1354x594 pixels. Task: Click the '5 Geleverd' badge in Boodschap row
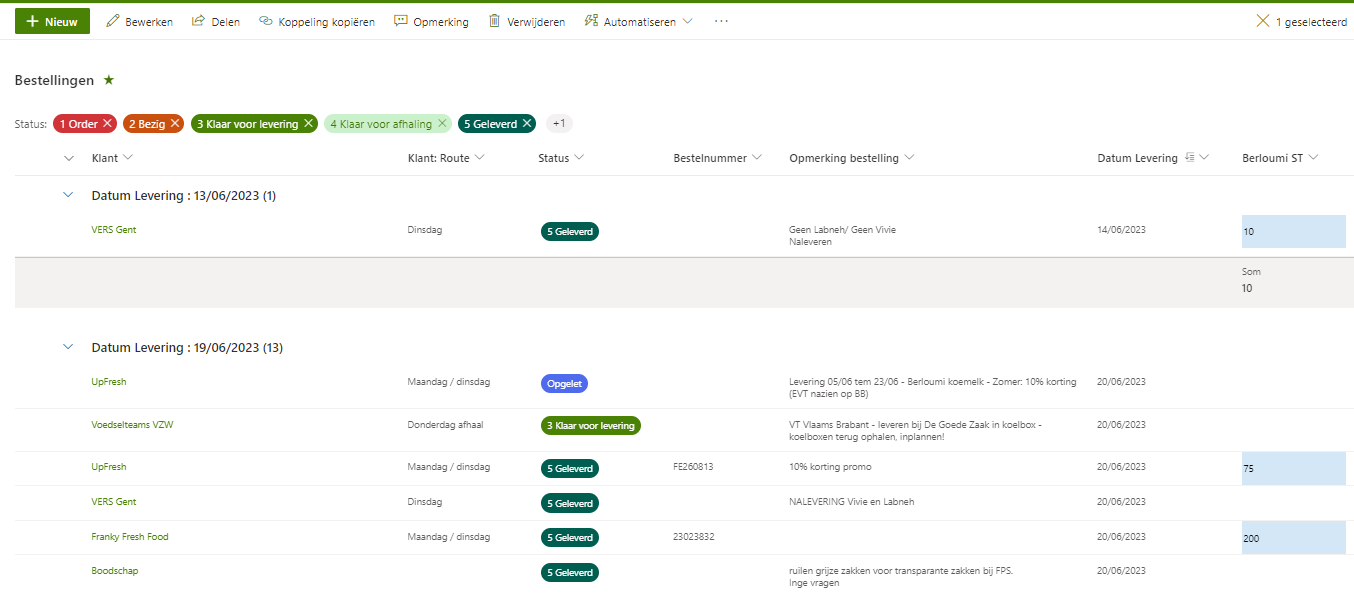570,573
